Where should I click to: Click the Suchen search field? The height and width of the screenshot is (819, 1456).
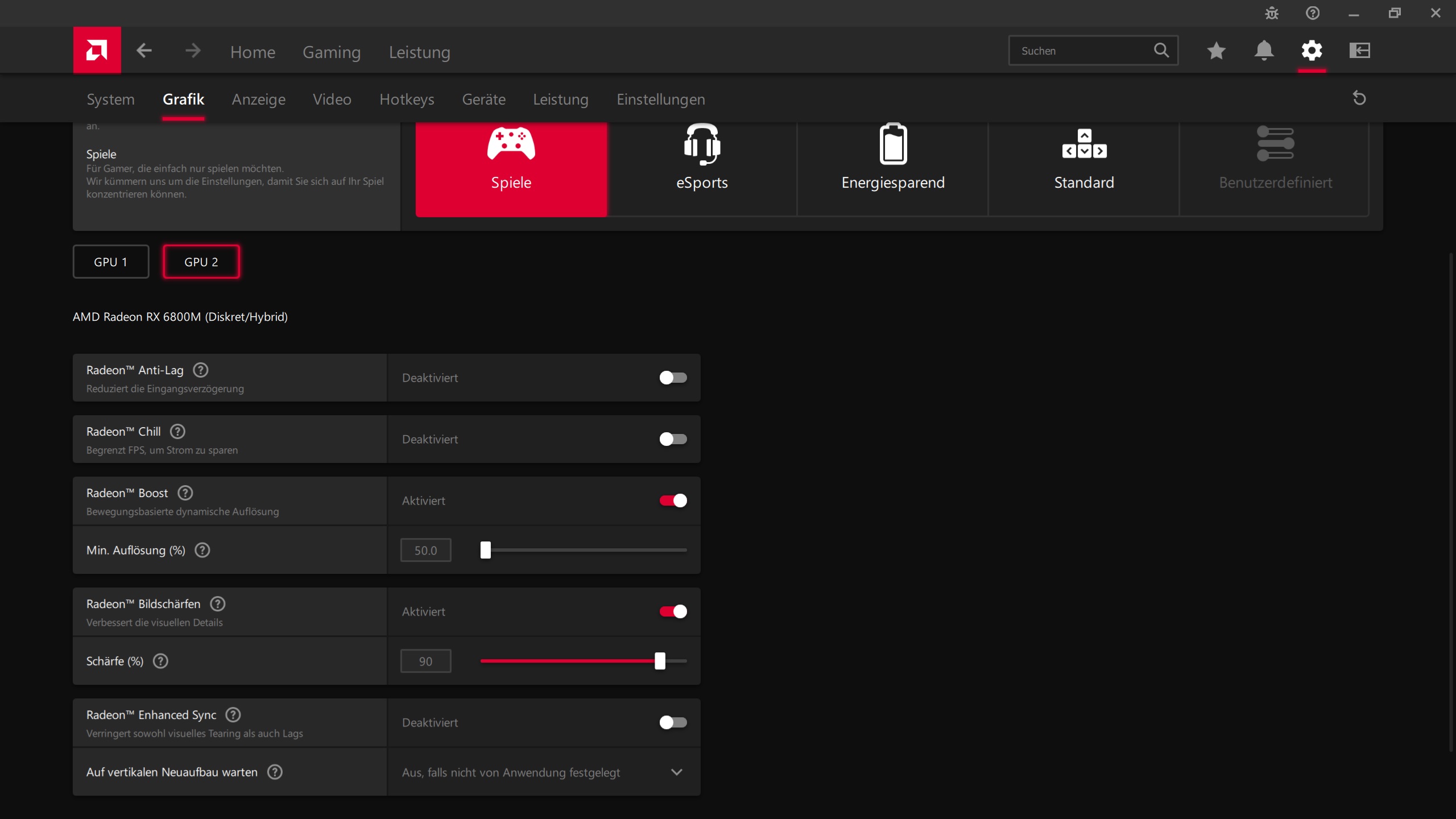[x=1081, y=51]
